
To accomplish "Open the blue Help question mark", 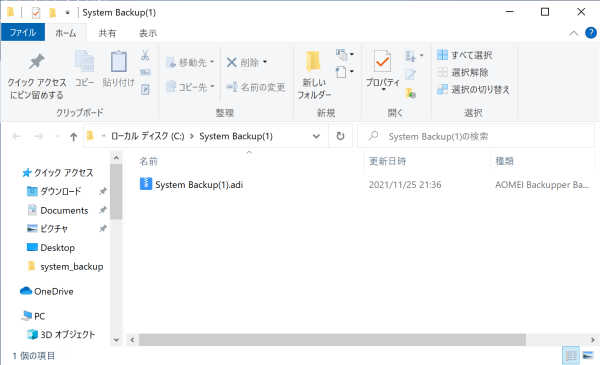I will point(591,33).
